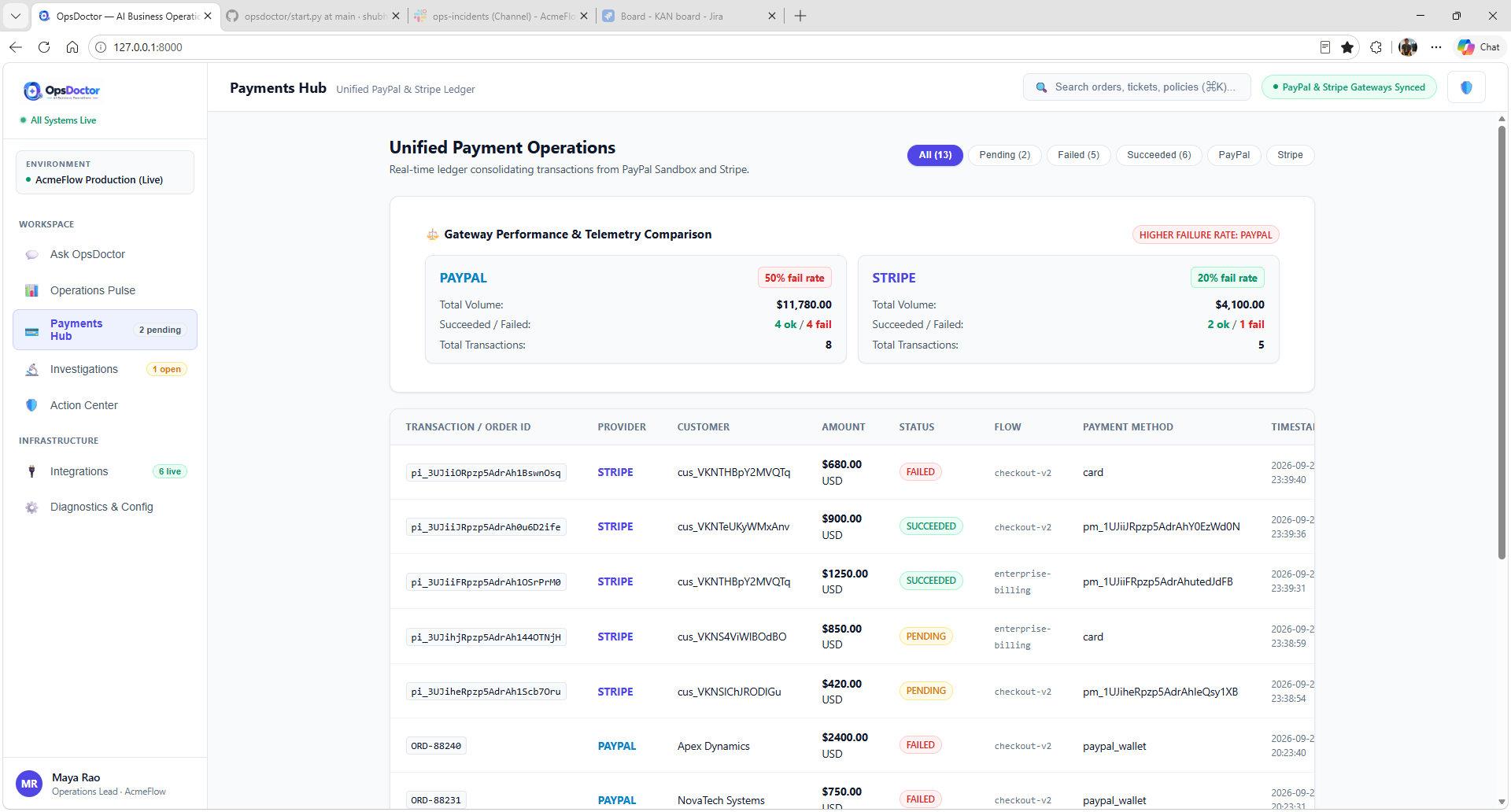Image resolution: width=1511 pixels, height=812 pixels.
Task: Click the shield button in header
Action: pos(1466,87)
